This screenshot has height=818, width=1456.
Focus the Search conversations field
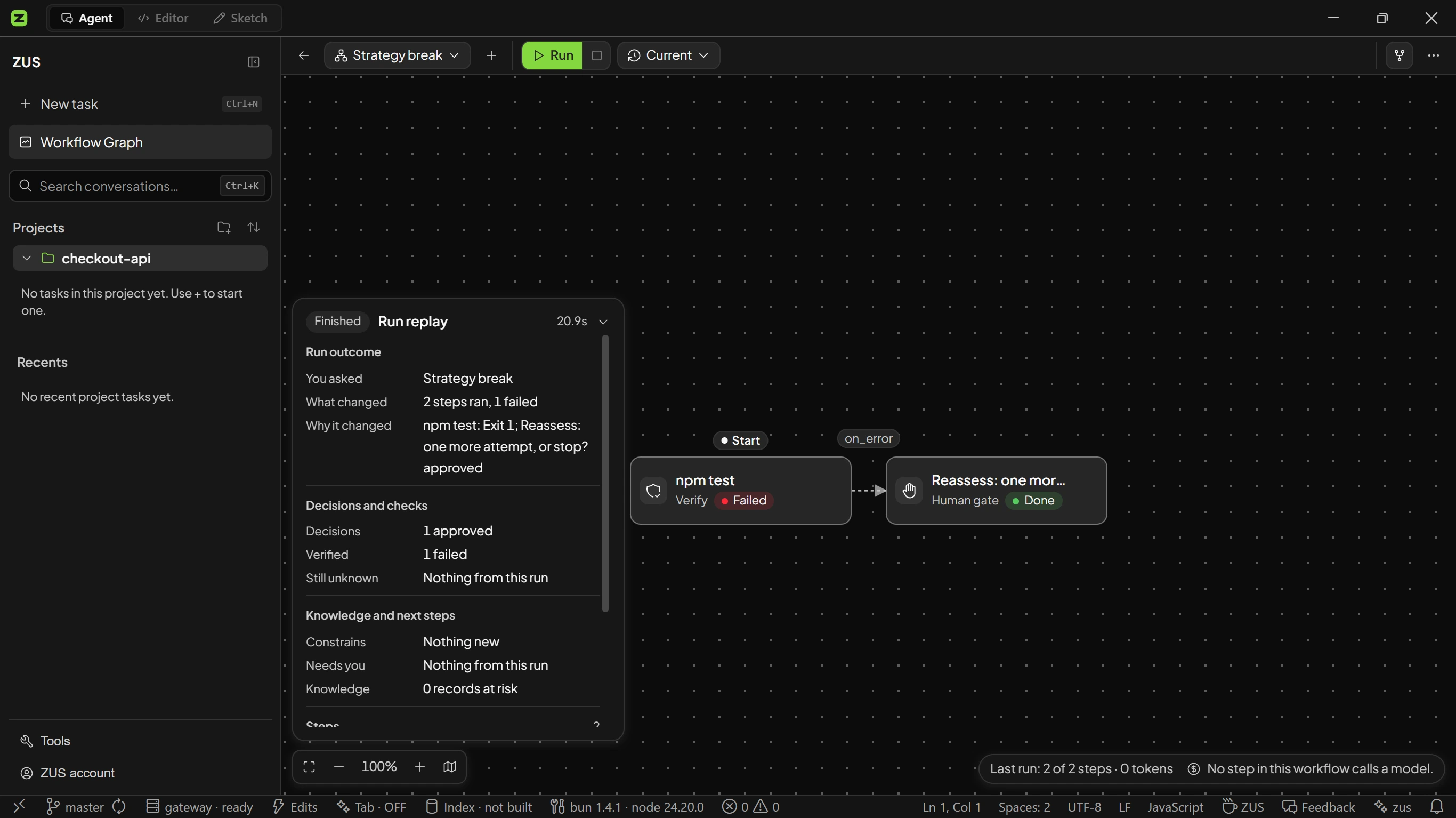pos(140,186)
